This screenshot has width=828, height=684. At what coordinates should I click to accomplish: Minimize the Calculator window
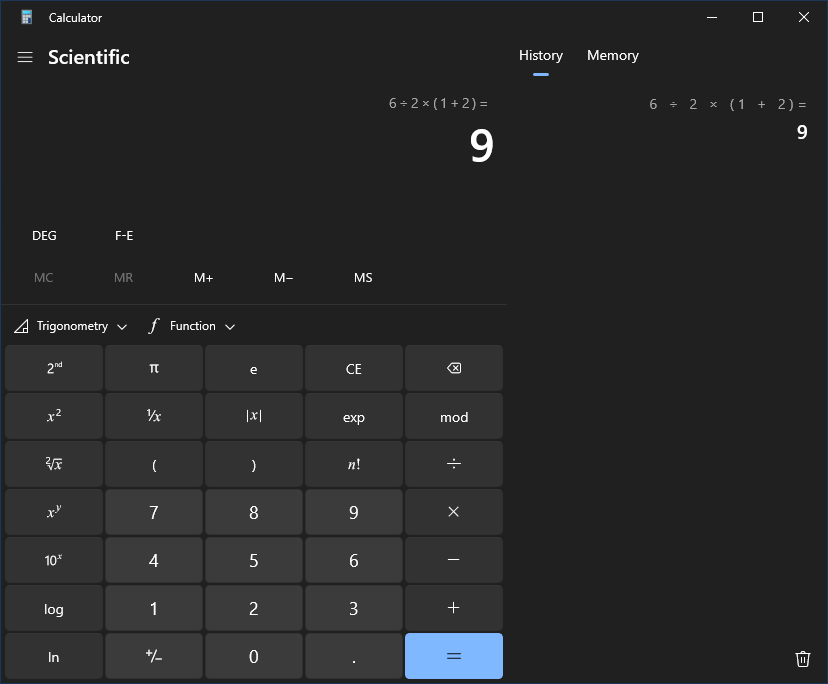712,17
